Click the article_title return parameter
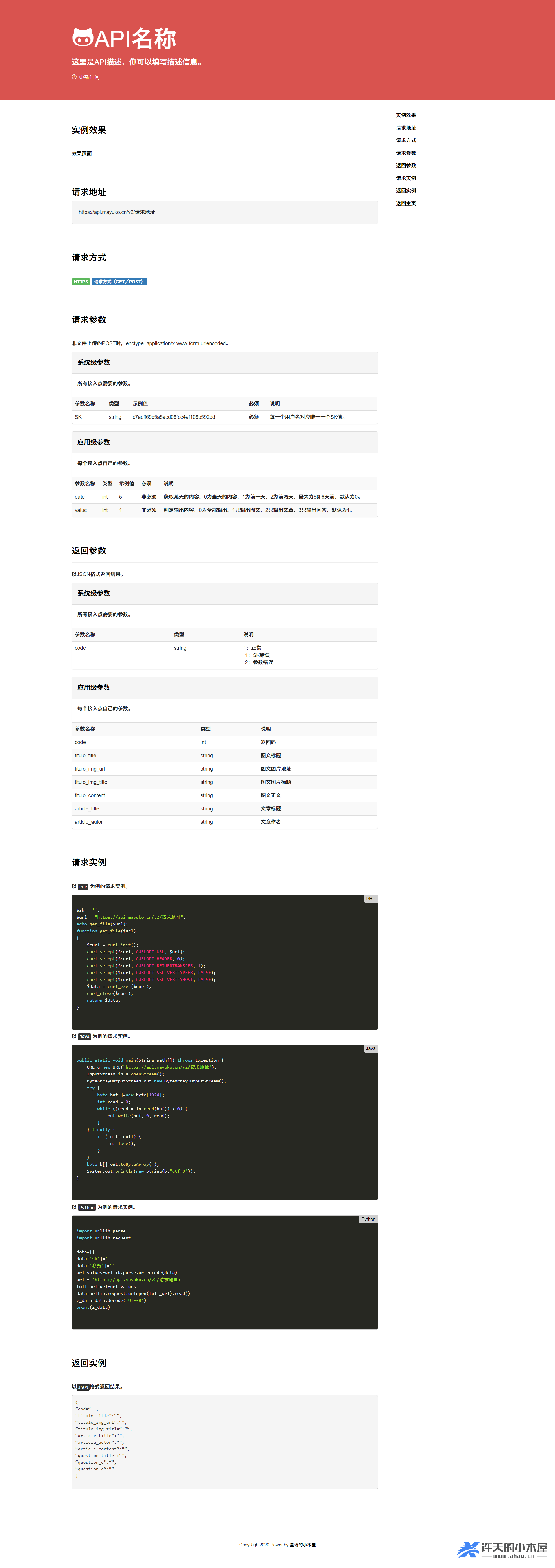Viewport: 555px width, 1568px height. point(87,809)
